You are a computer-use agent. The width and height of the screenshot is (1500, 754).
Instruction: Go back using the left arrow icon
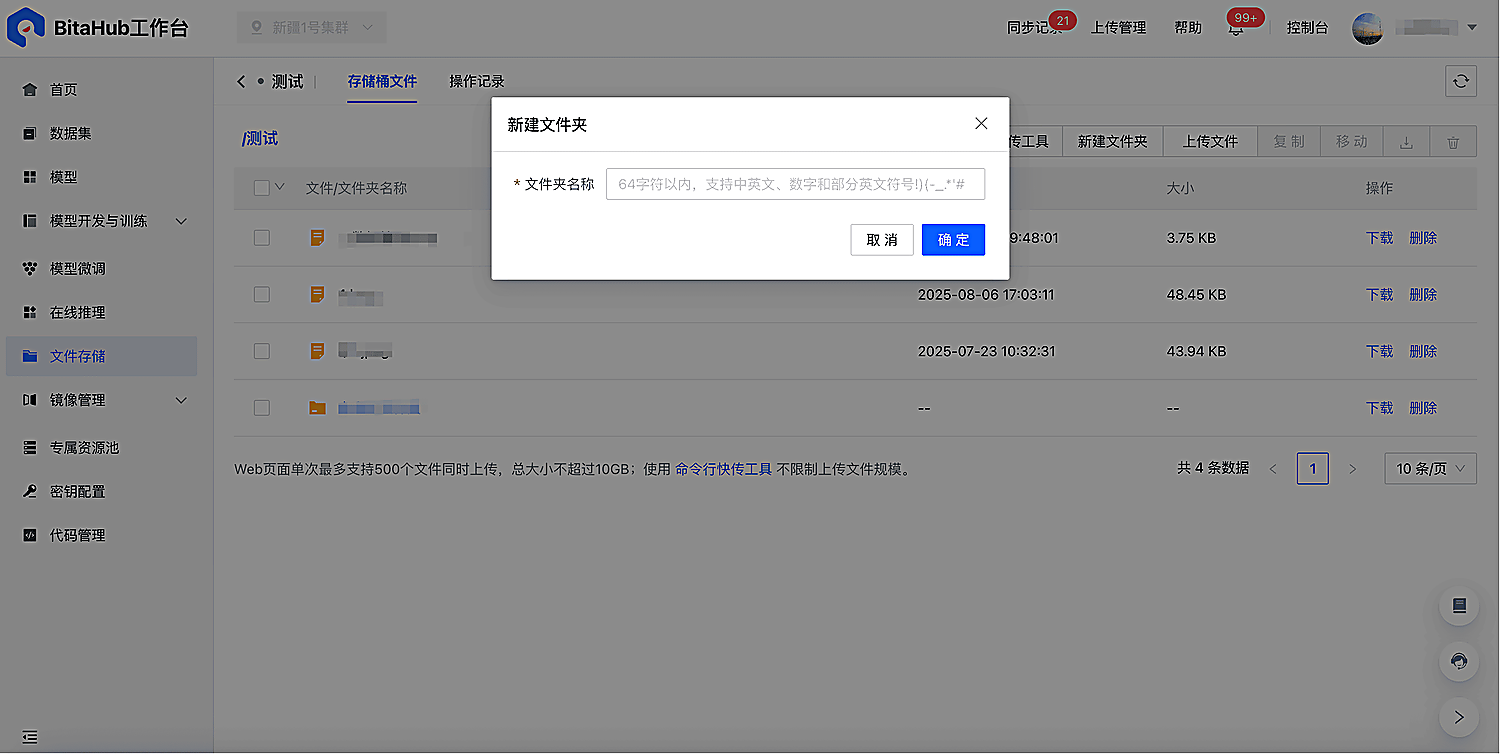[x=241, y=82]
